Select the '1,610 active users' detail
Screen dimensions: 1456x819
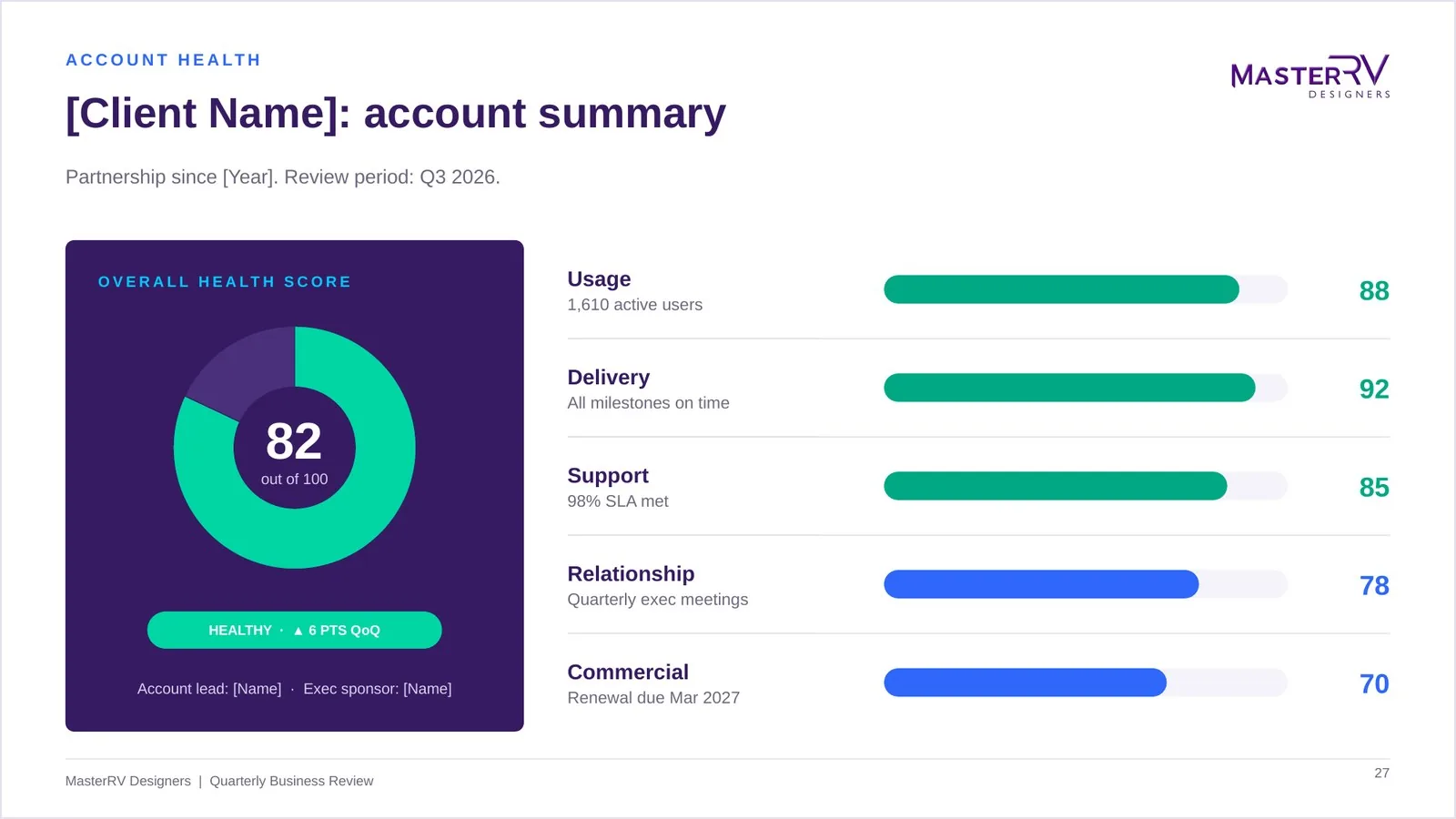635,305
